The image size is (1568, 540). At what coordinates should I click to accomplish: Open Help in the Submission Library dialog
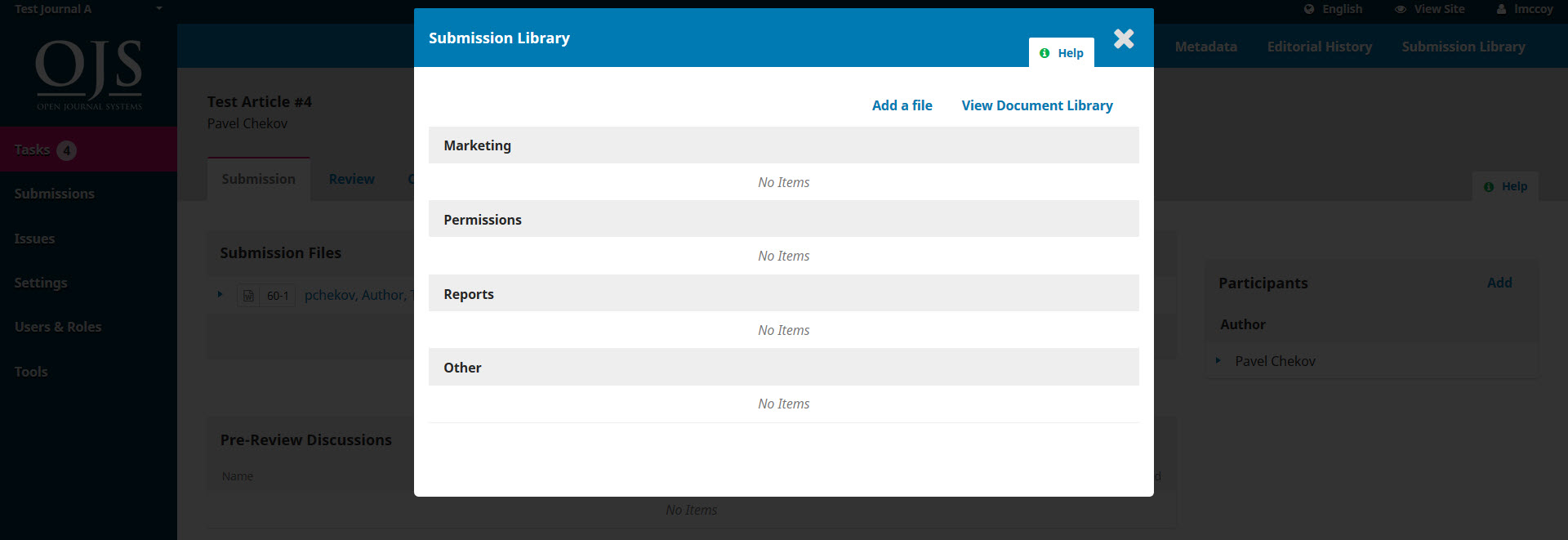[x=1062, y=53]
